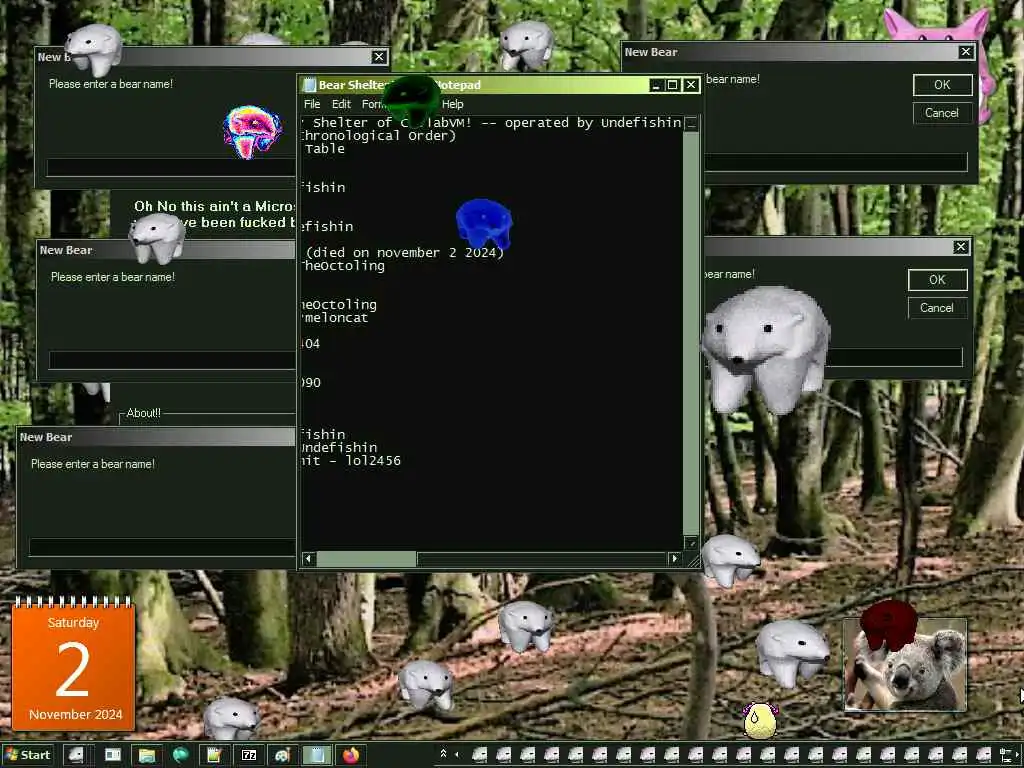Click the dark red bear above the koala
The height and width of the screenshot is (768, 1024).
(888, 626)
